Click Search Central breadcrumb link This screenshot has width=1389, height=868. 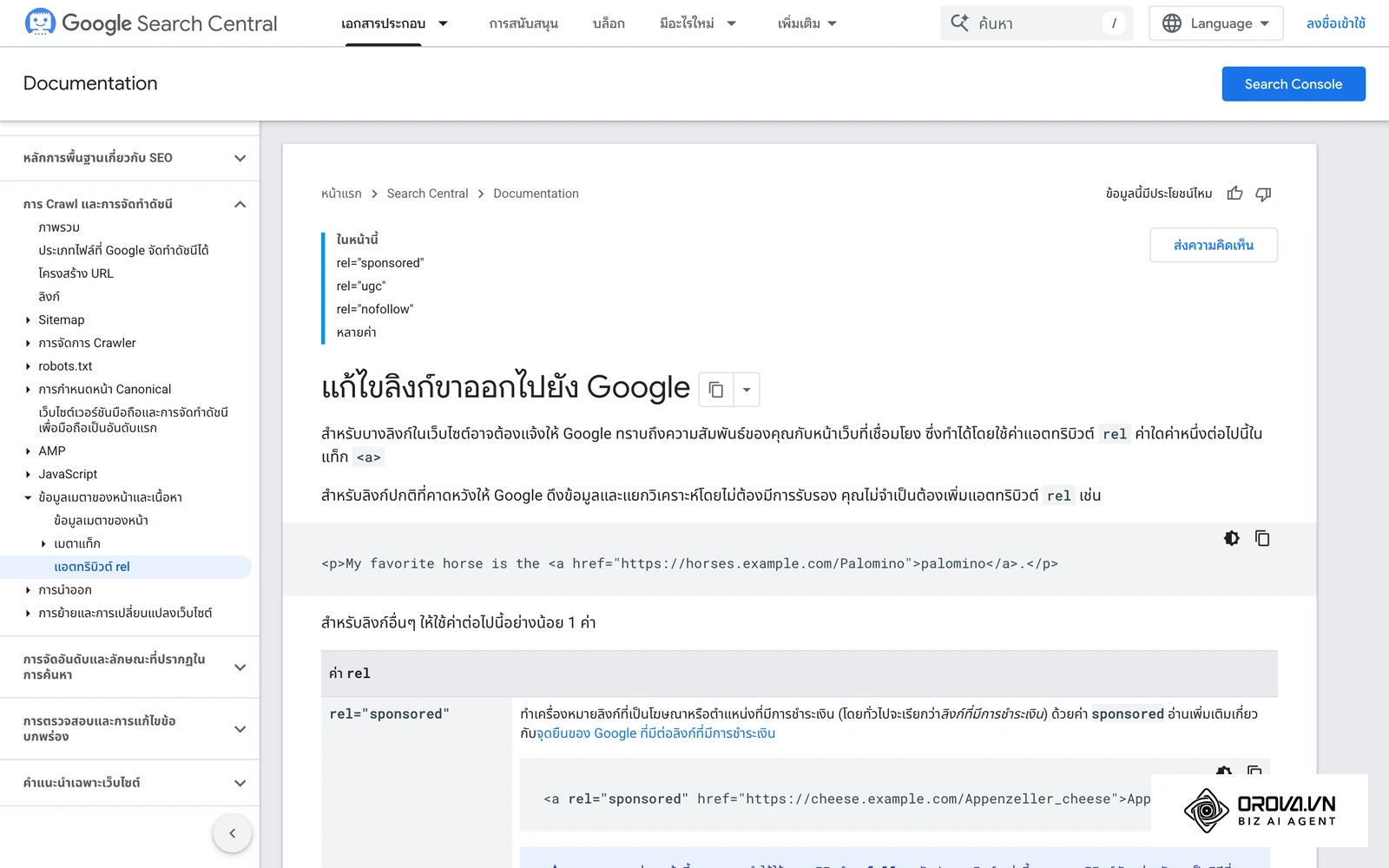coord(427,194)
